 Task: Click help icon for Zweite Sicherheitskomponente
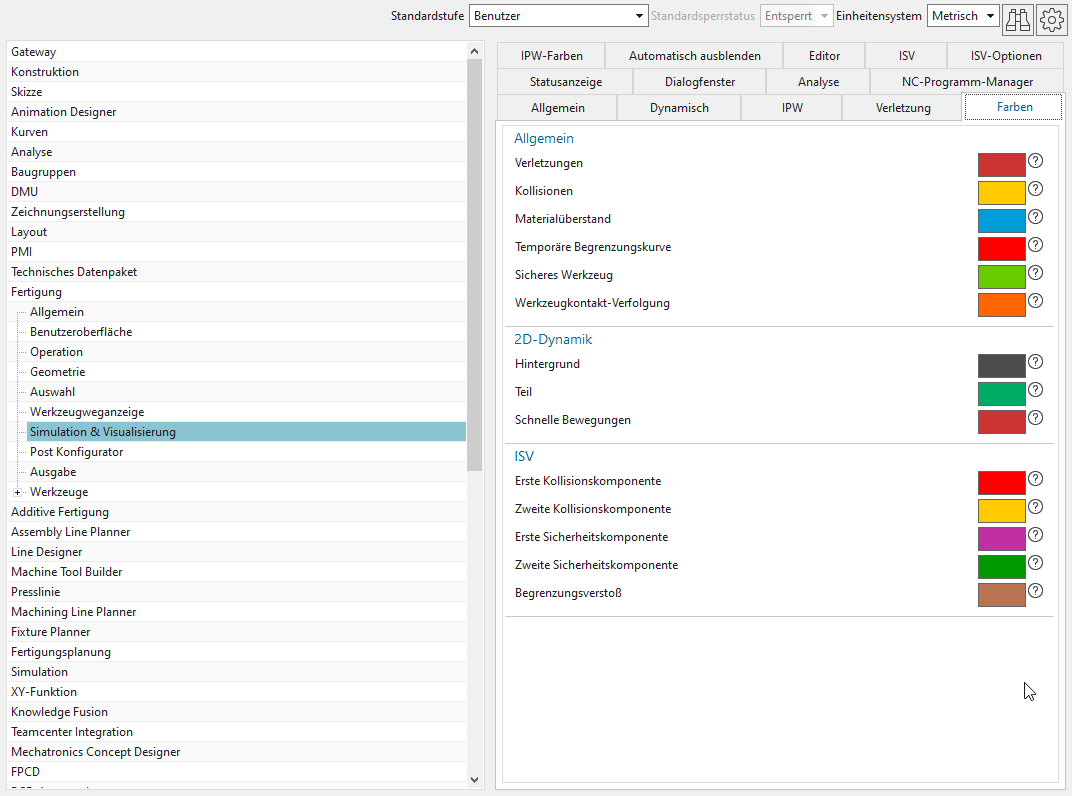[x=1036, y=563]
